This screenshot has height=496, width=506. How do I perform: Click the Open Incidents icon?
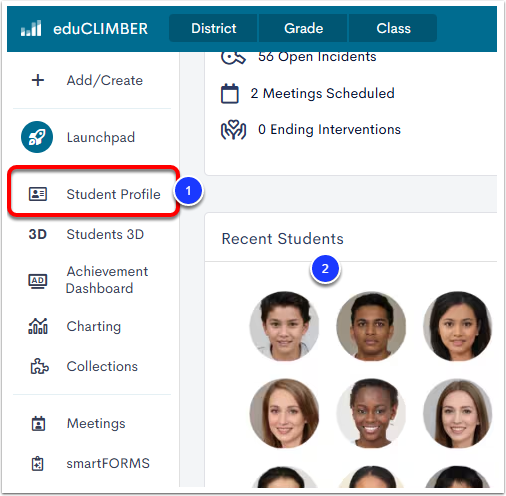click(x=233, y=58)
